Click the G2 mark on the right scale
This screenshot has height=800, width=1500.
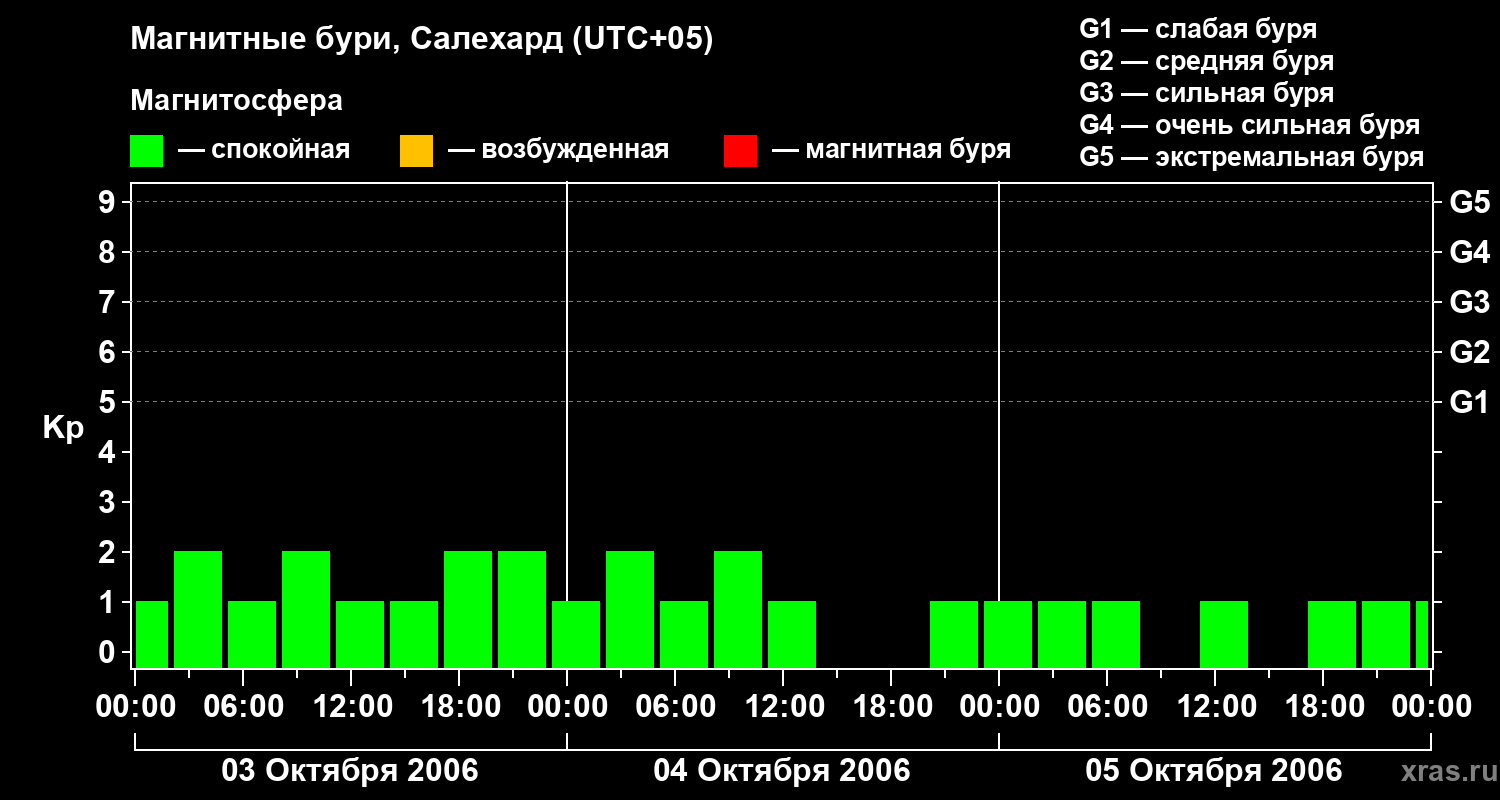[1469, 352]
